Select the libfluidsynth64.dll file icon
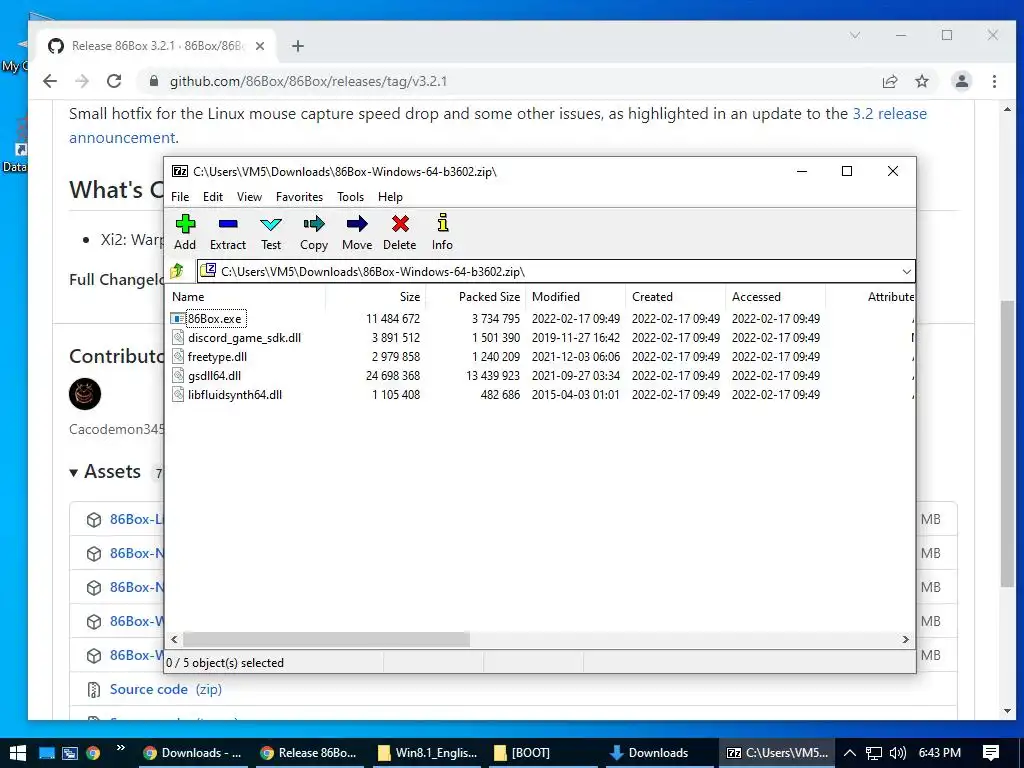Viewport: 1024px width, 768px height. click(x=178, y=394)
